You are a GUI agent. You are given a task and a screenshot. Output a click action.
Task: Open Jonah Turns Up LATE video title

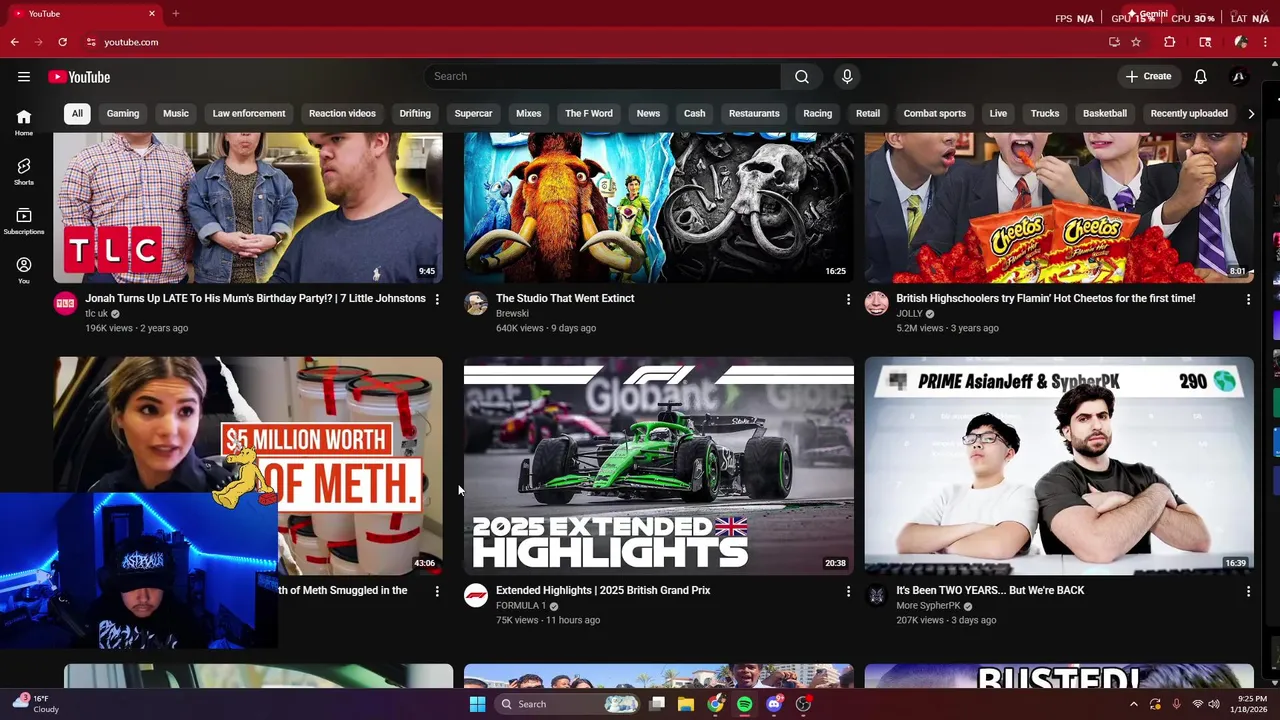click(x=255, y=299)
